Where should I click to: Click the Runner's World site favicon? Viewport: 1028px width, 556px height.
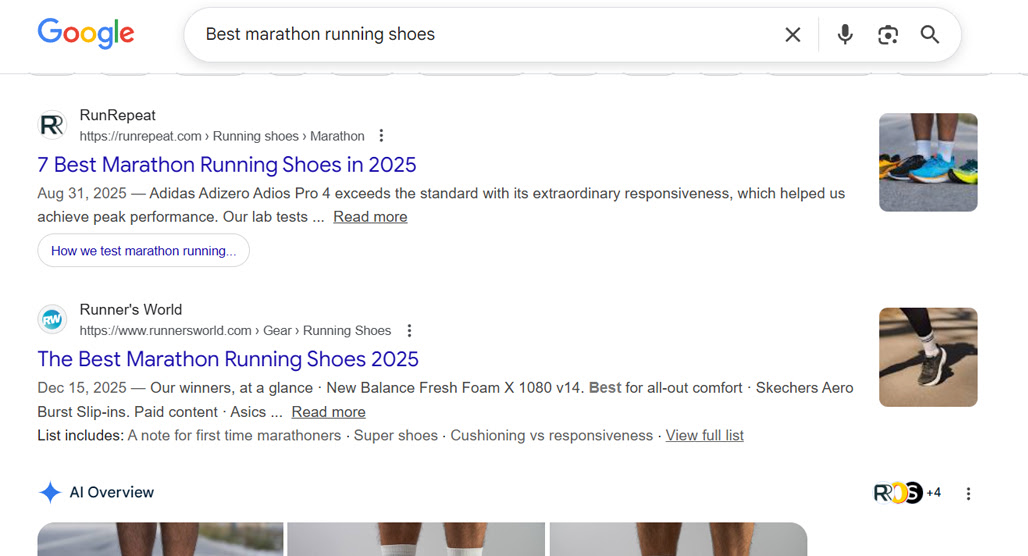52,319
